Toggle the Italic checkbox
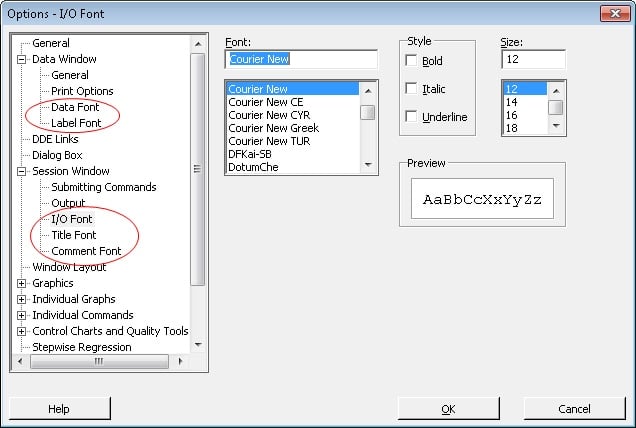This screenshot has height=428, width=636. [x=411, y=89]
